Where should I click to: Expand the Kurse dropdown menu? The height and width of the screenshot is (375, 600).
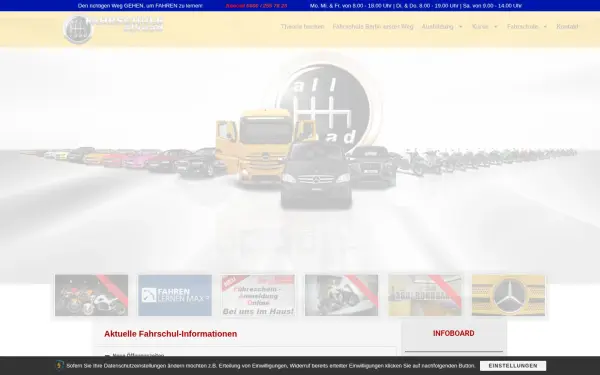pyautogui.click(x=485, y=27)
